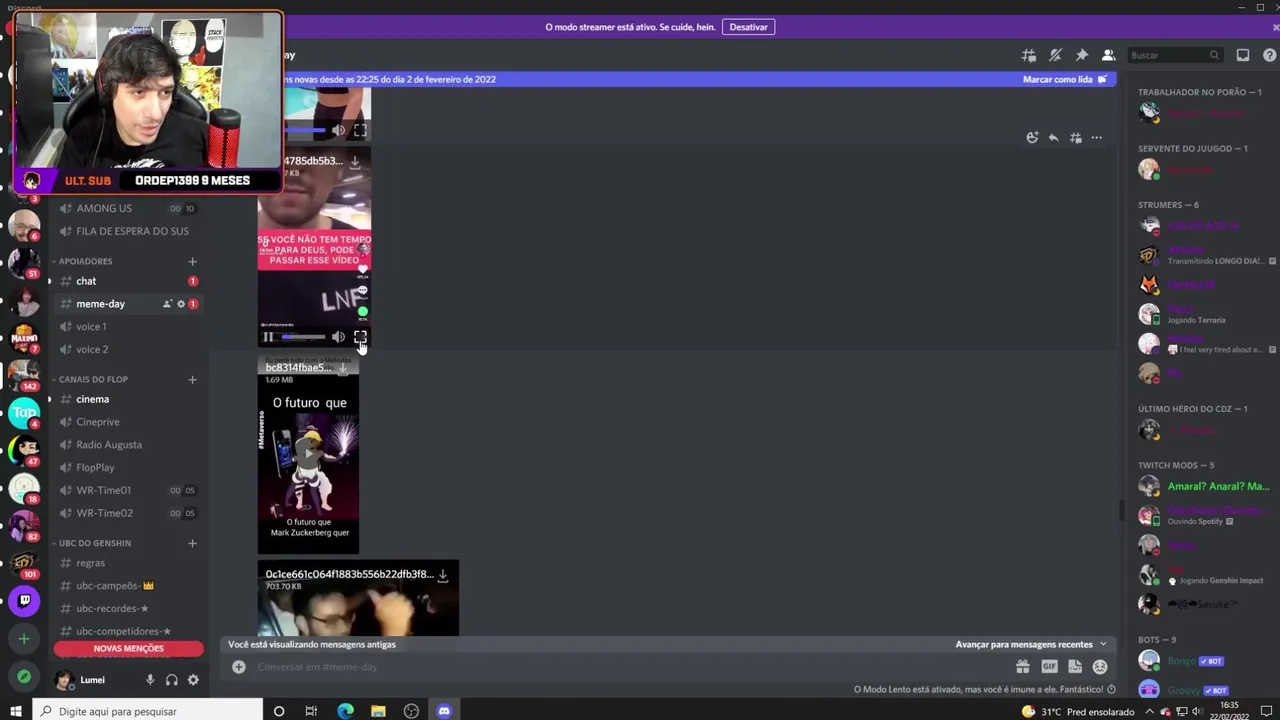Play the O futuro que video thumbnail
1280x720 pixels.
tap(308, 453)
